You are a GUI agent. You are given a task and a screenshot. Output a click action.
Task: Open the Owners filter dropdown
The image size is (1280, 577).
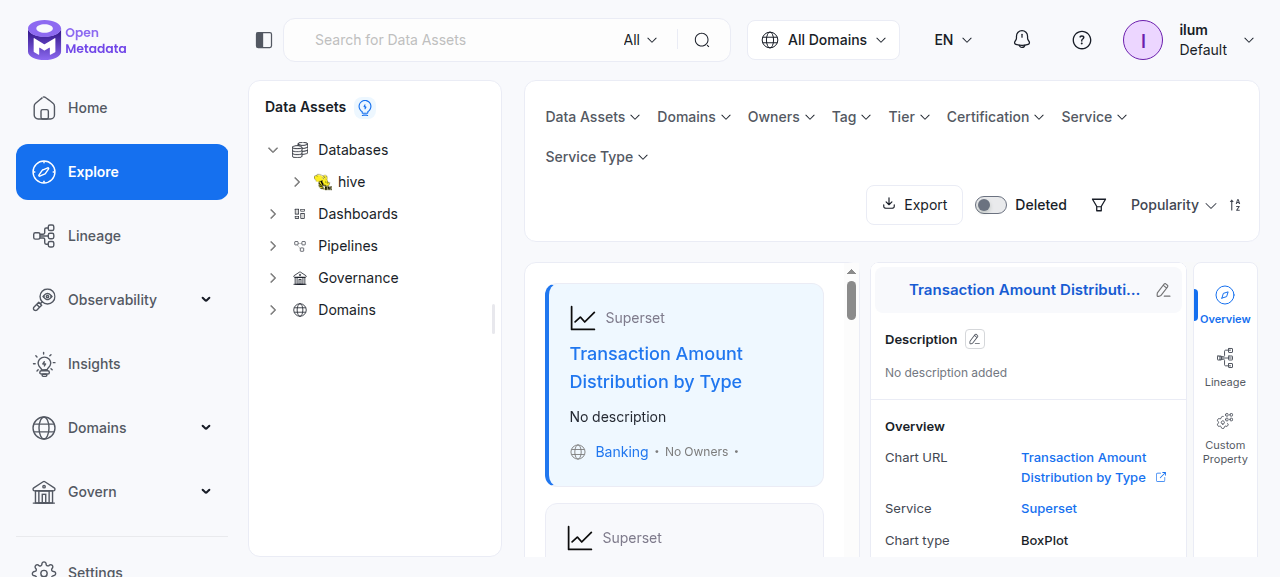pyautogui.click(x=781, y=117)
